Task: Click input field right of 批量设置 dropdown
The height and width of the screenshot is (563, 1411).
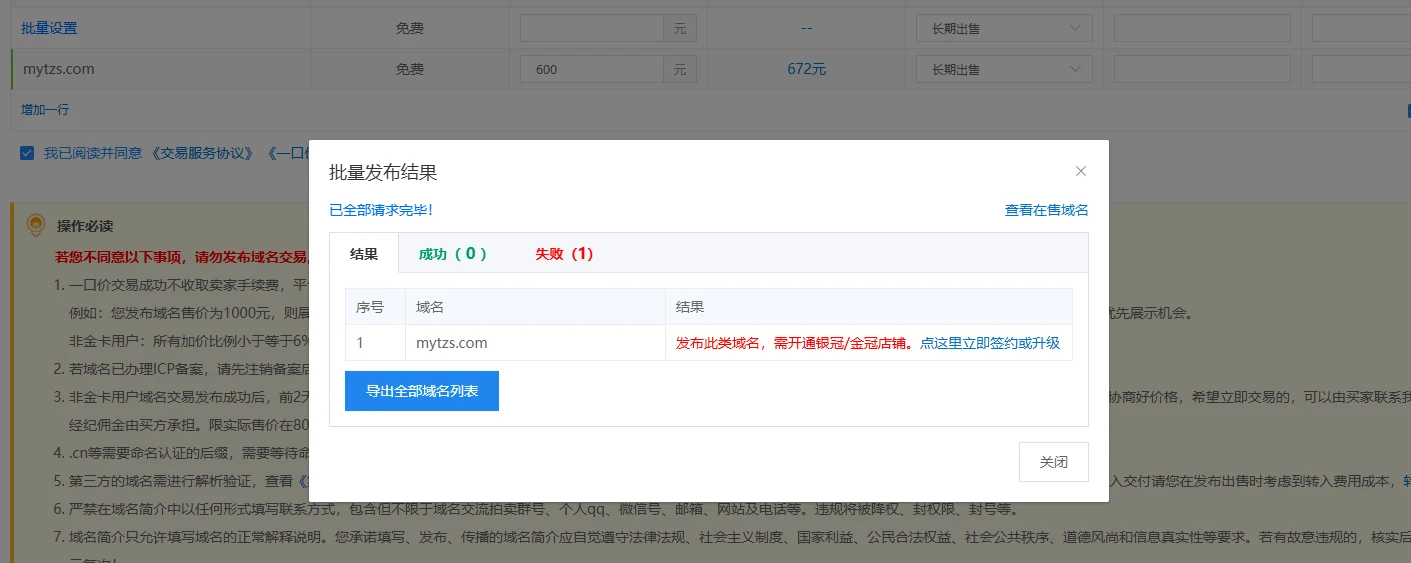Action: 1202,28
